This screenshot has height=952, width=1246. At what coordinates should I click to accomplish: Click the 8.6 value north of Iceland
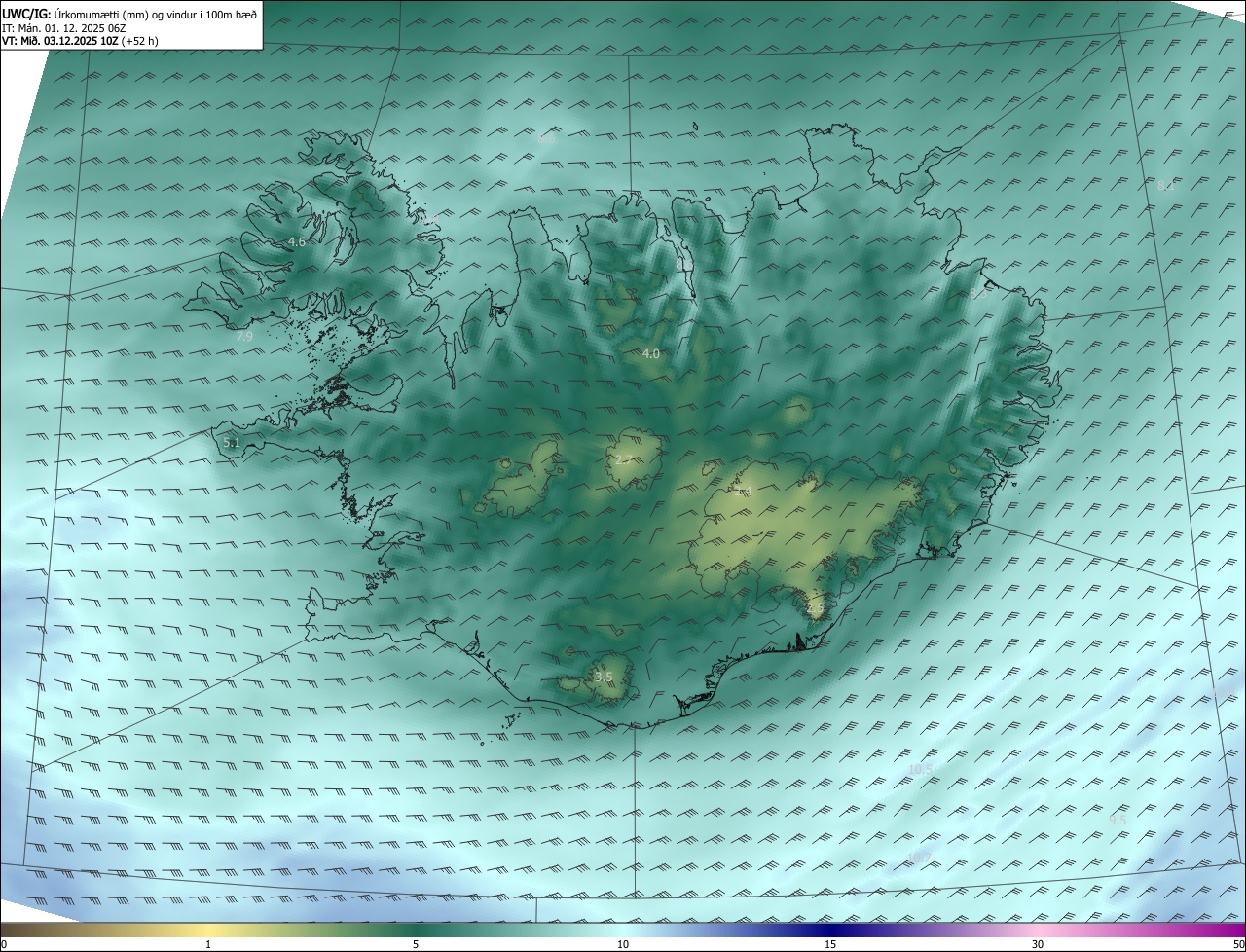click(x=546, y=140)
